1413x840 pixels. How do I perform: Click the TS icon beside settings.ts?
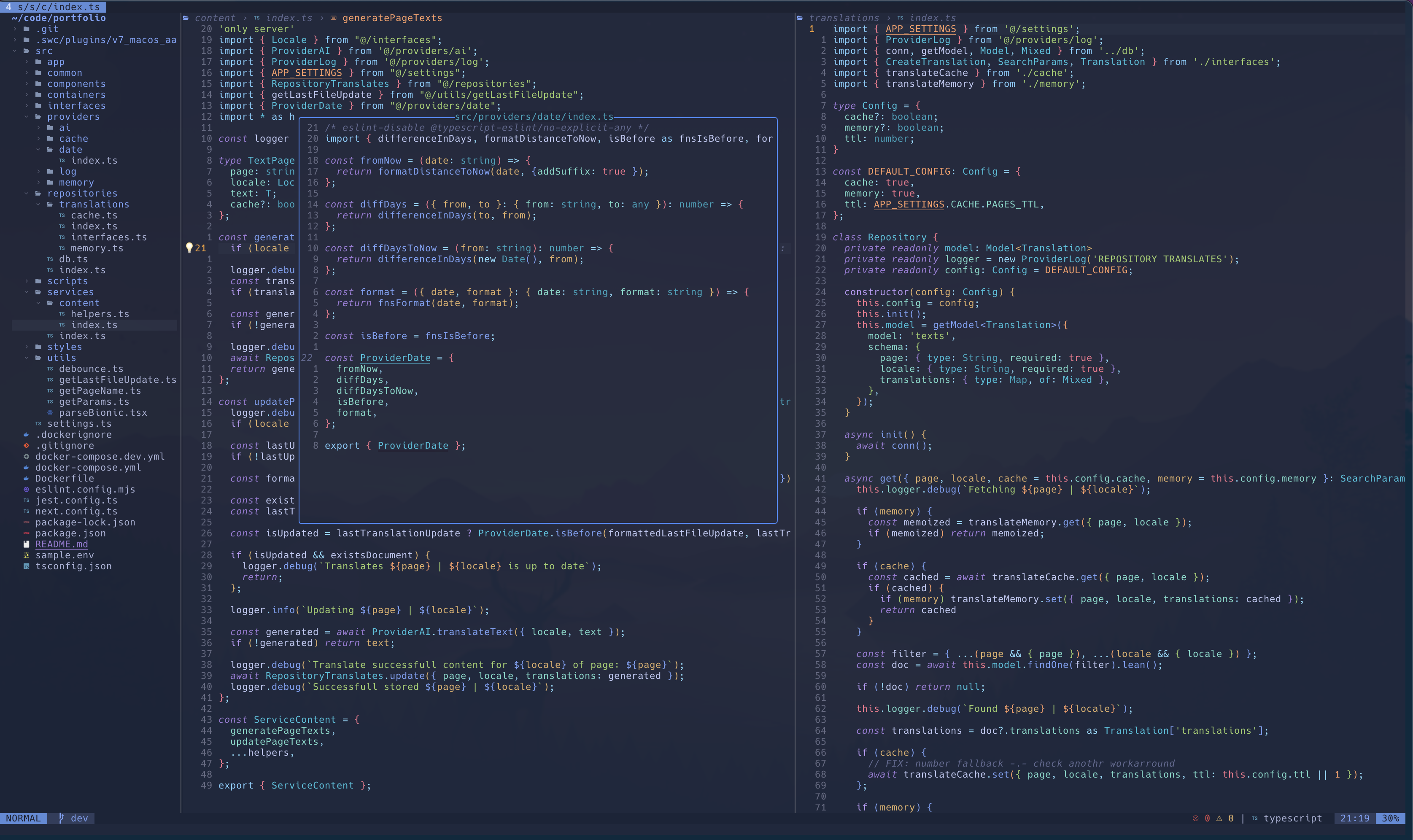coord(38,423)
